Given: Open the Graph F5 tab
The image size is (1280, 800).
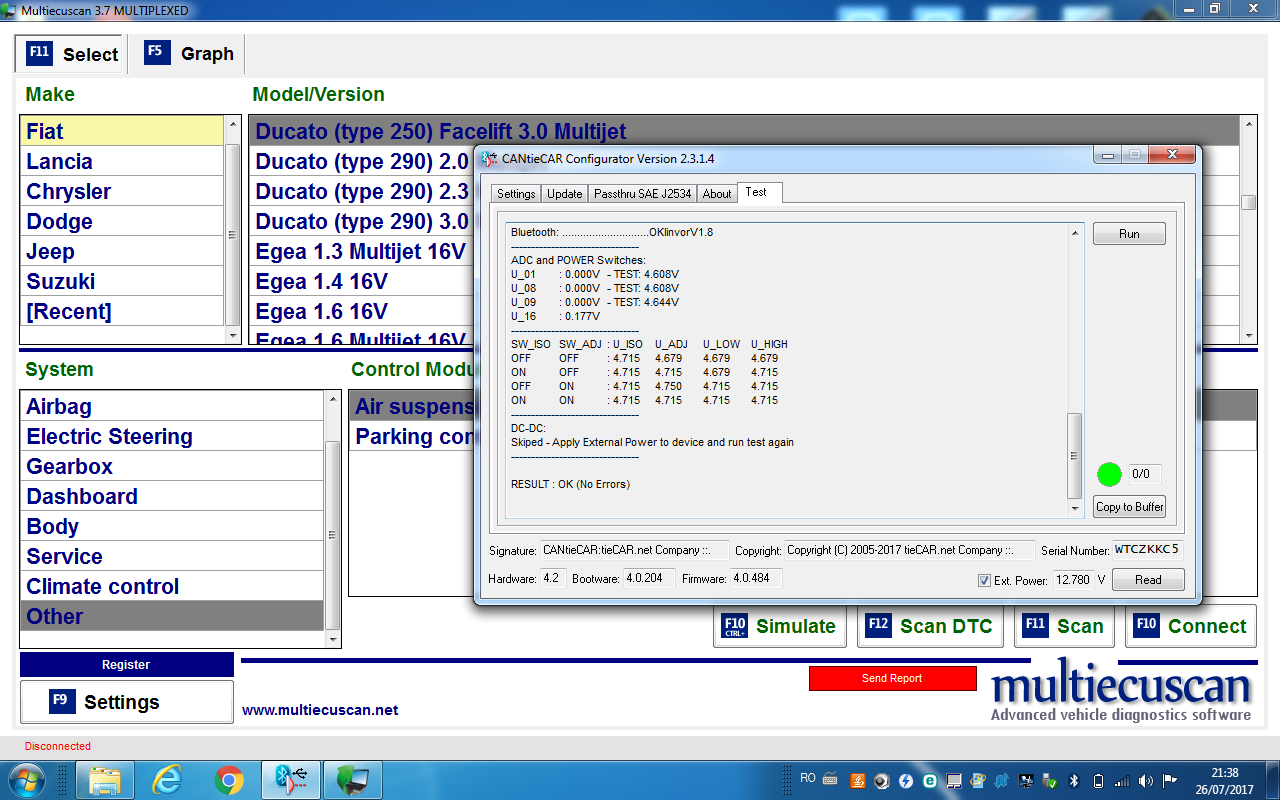Looking at the screenshot, I should (190, 54).
